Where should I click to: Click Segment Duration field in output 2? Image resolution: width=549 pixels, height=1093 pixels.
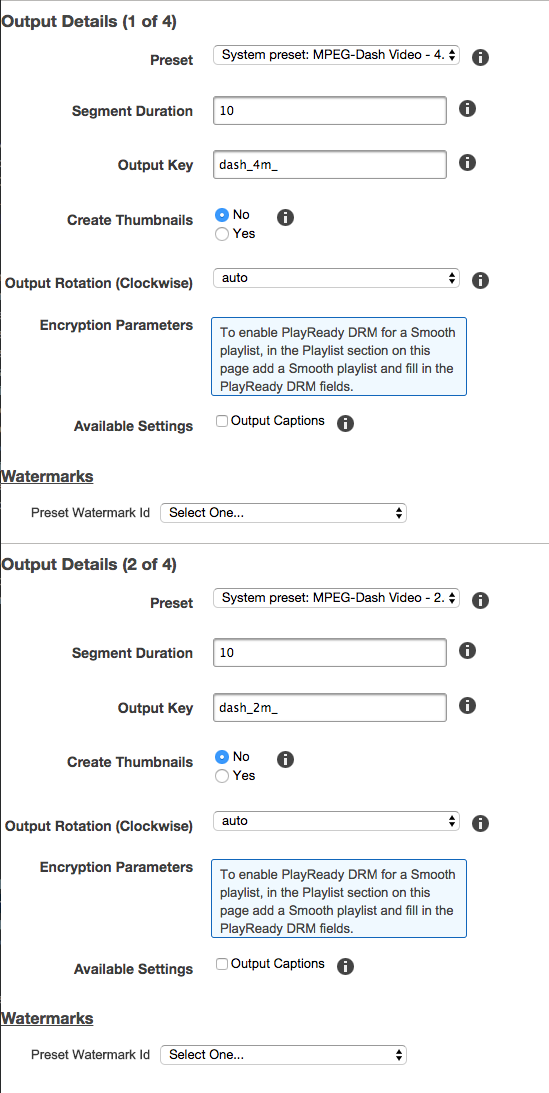pos(330,653)
